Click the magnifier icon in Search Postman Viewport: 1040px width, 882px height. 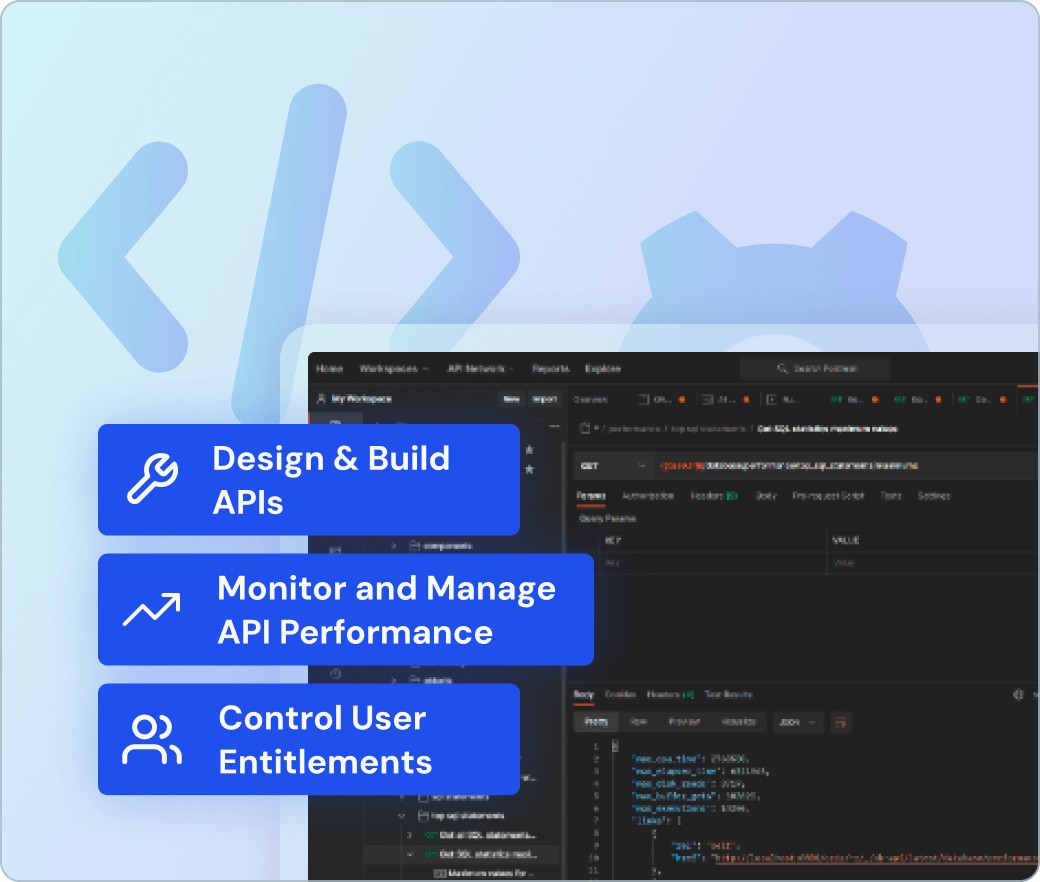783,368
